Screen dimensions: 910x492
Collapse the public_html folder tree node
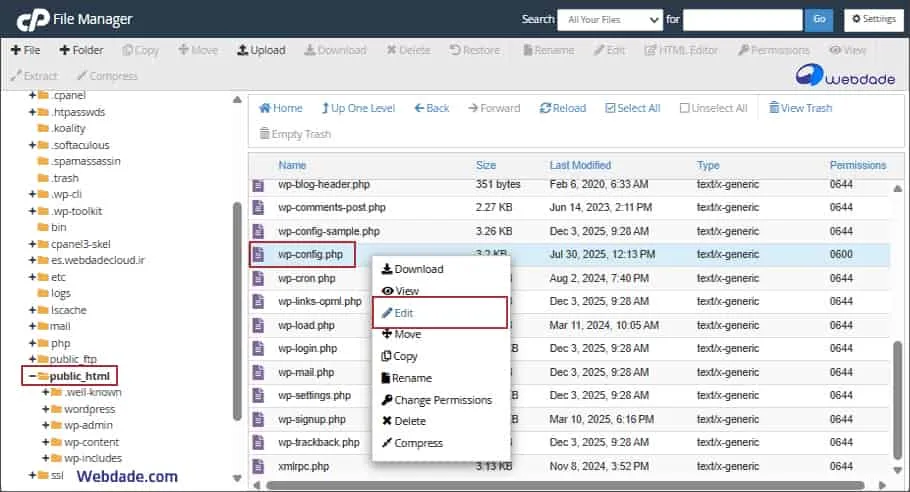[32, 376]
